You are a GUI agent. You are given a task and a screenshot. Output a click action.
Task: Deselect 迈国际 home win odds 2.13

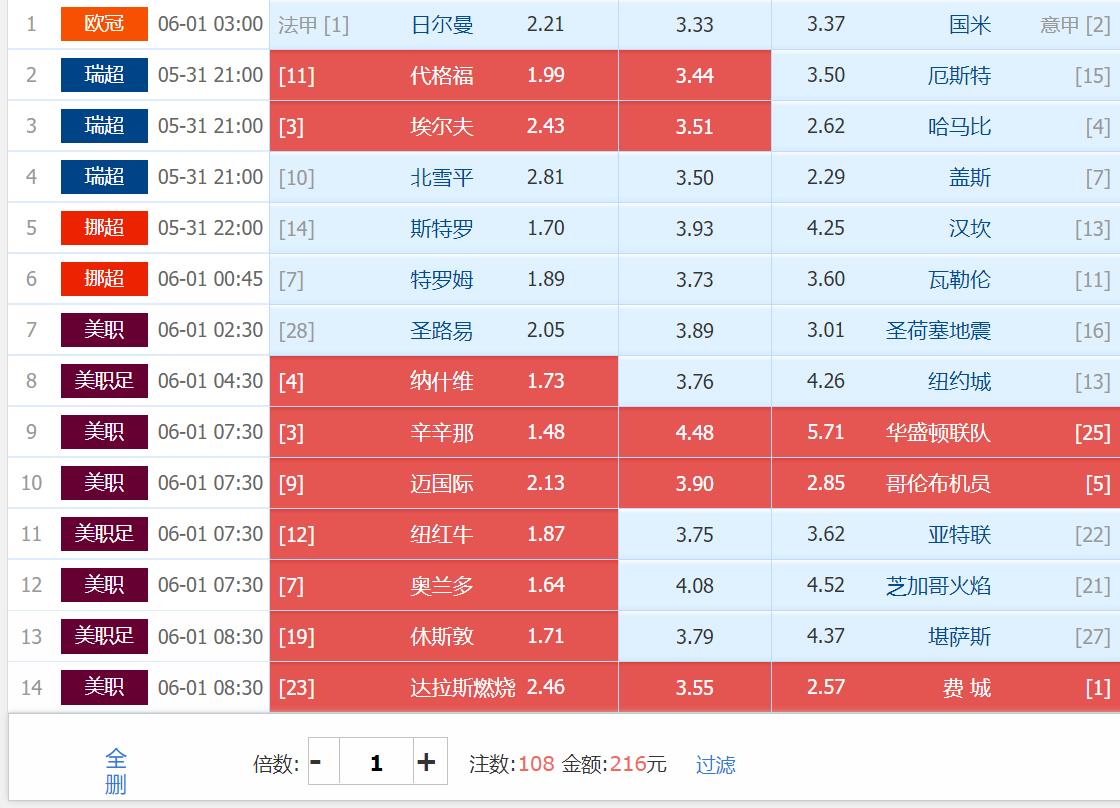pos(444,483)
